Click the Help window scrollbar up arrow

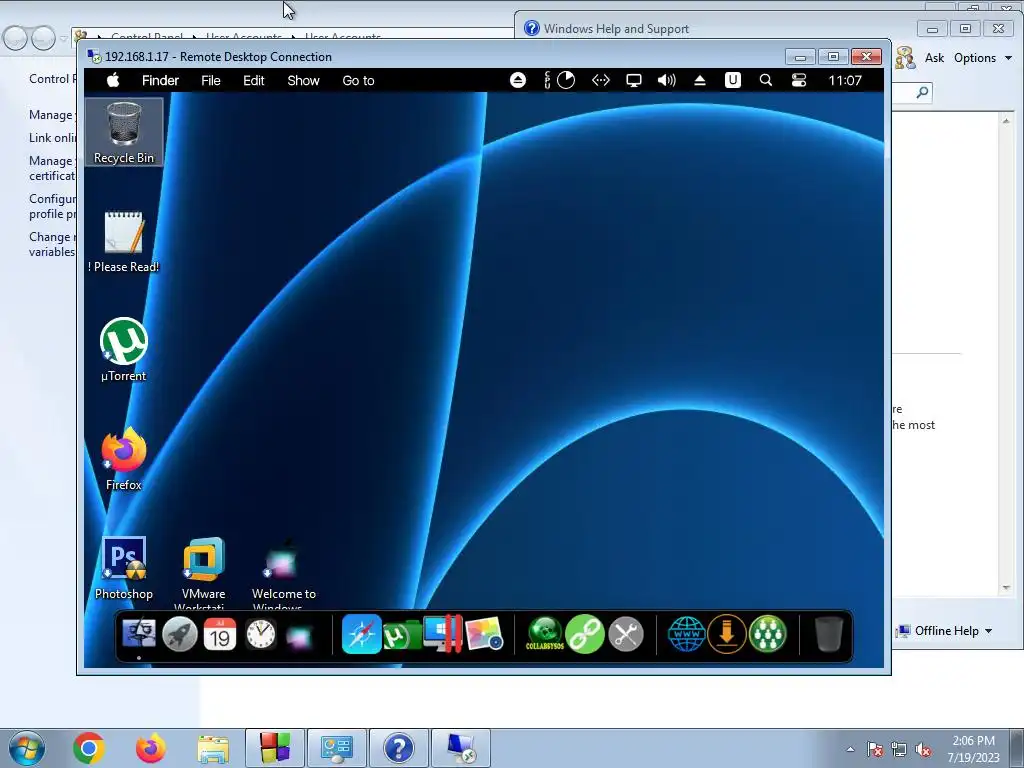coord(1006,121)
